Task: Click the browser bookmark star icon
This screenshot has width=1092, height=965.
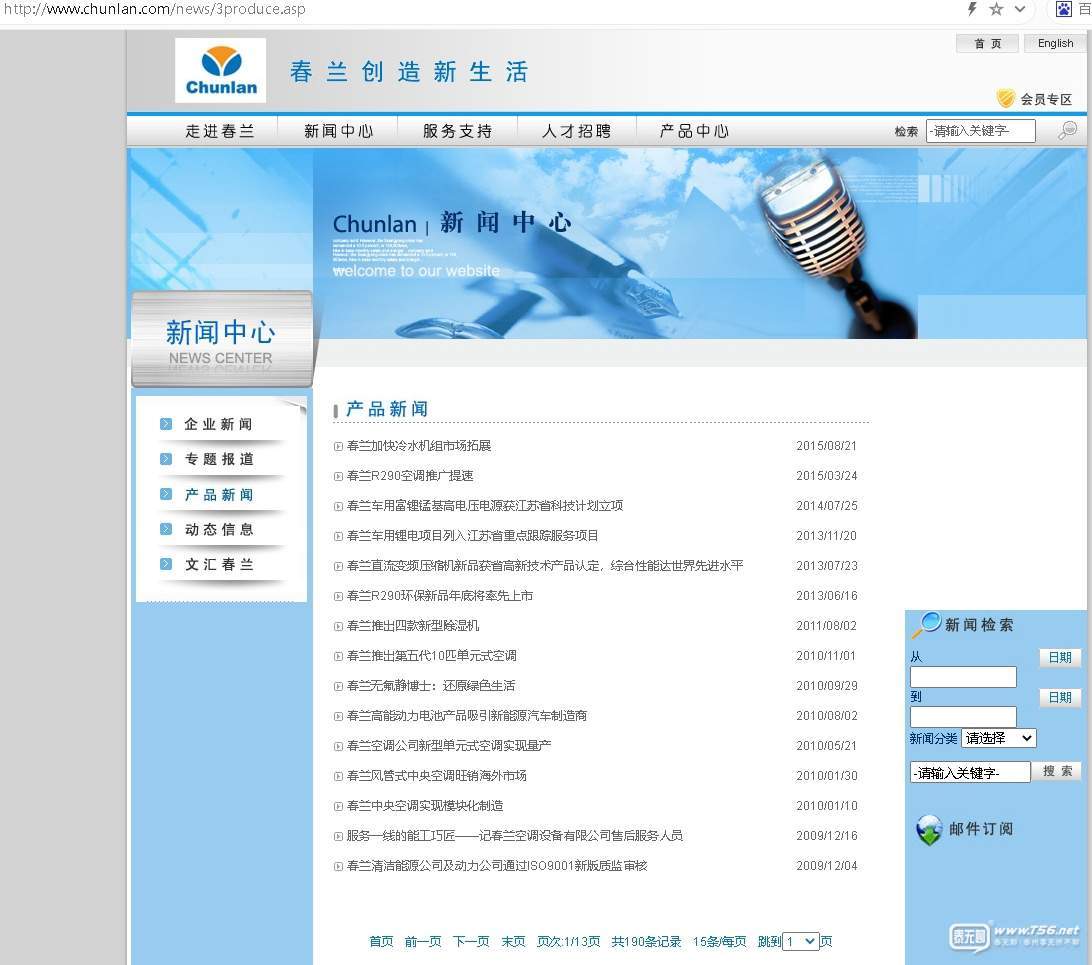Action: click(x=996, y=9)
